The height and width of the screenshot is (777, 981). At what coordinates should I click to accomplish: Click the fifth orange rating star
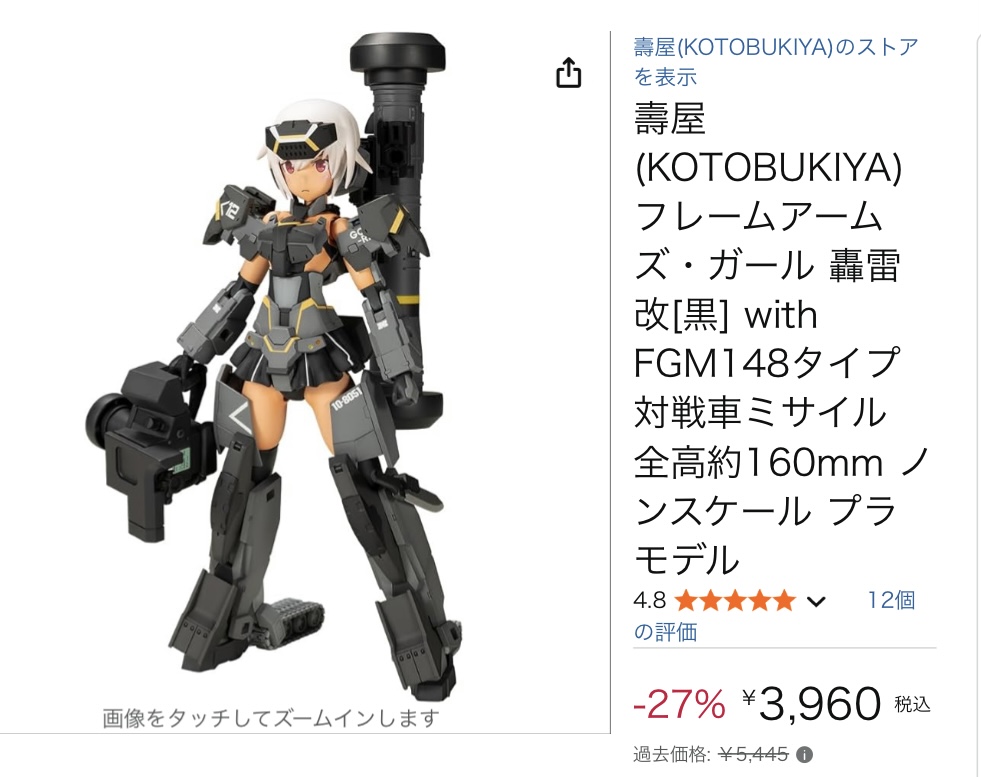click(784, 601)
